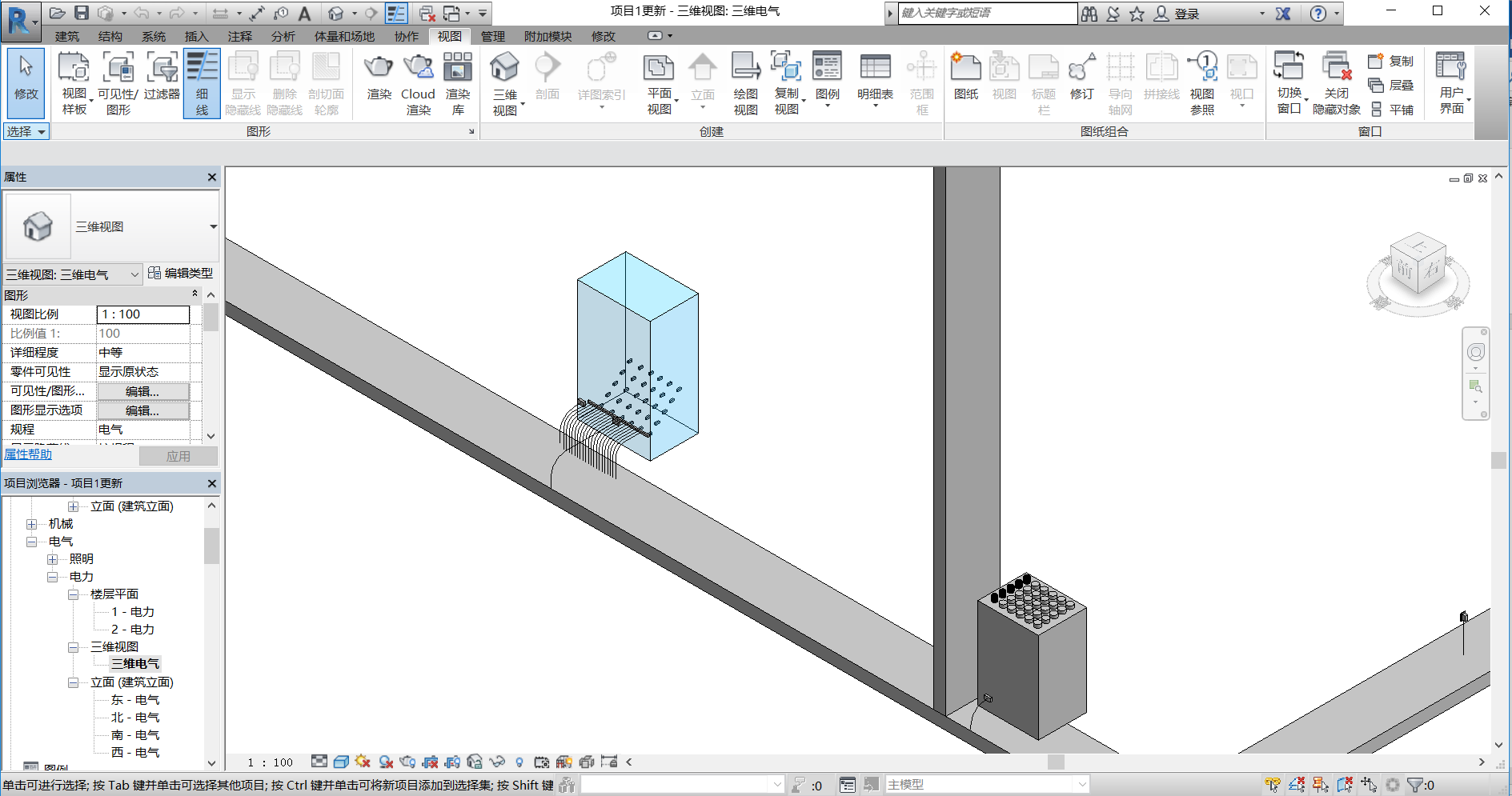Click 编辑... button for 可见性/图形
1512x796 pixels.
click(x=143, y=391)
